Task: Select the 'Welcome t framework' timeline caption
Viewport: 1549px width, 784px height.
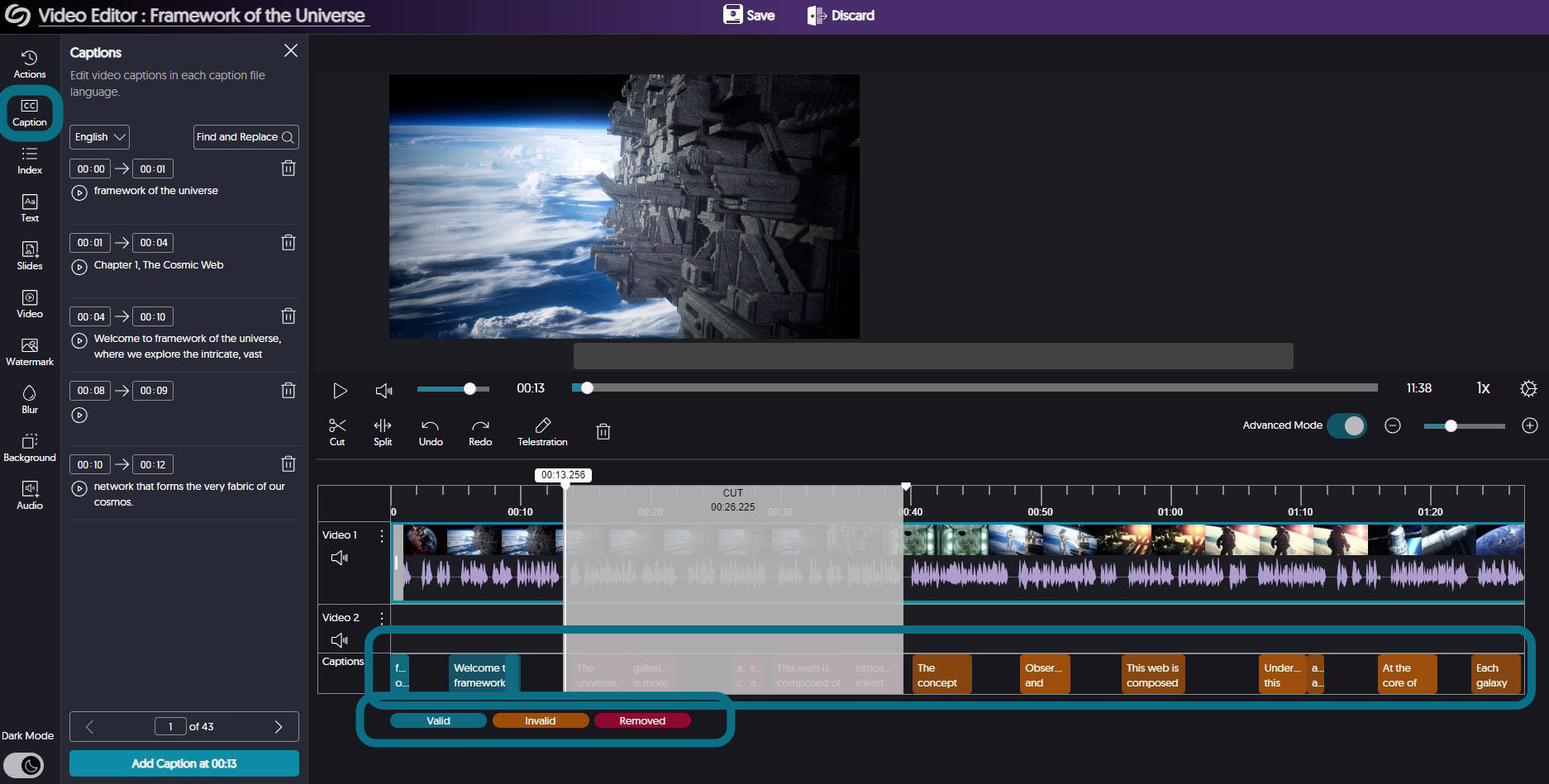Action: (x=484, y=675)
